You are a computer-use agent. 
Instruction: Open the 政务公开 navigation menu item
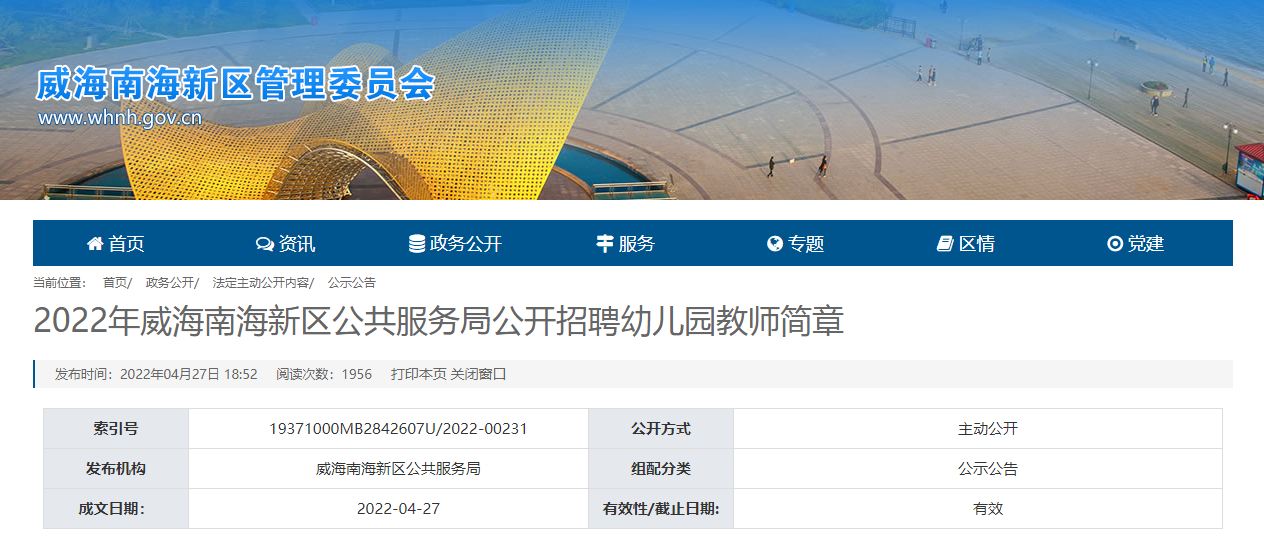click(x=455, y=244)
